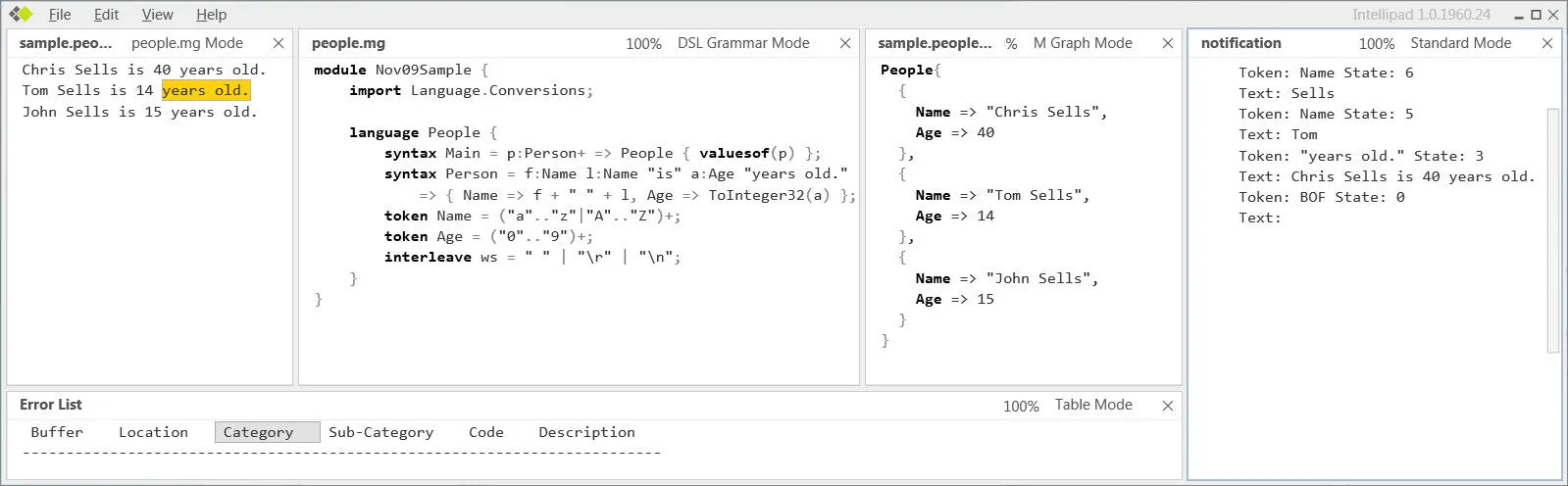Click the "Age => 14" graph entry
This screenshot has width=1568, height=486.
click(x=954, y=216)
